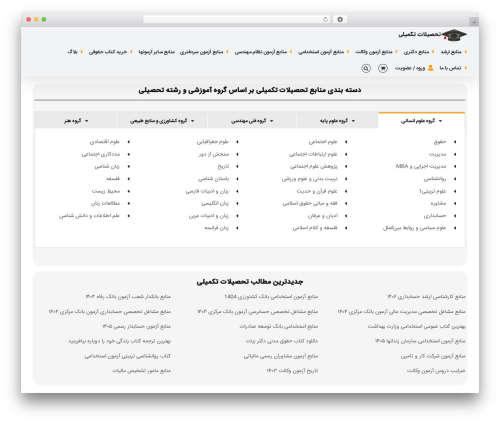Open post بهترین کتاب عمومی استخدامی وزارت بهداشت

click(417, 326)
